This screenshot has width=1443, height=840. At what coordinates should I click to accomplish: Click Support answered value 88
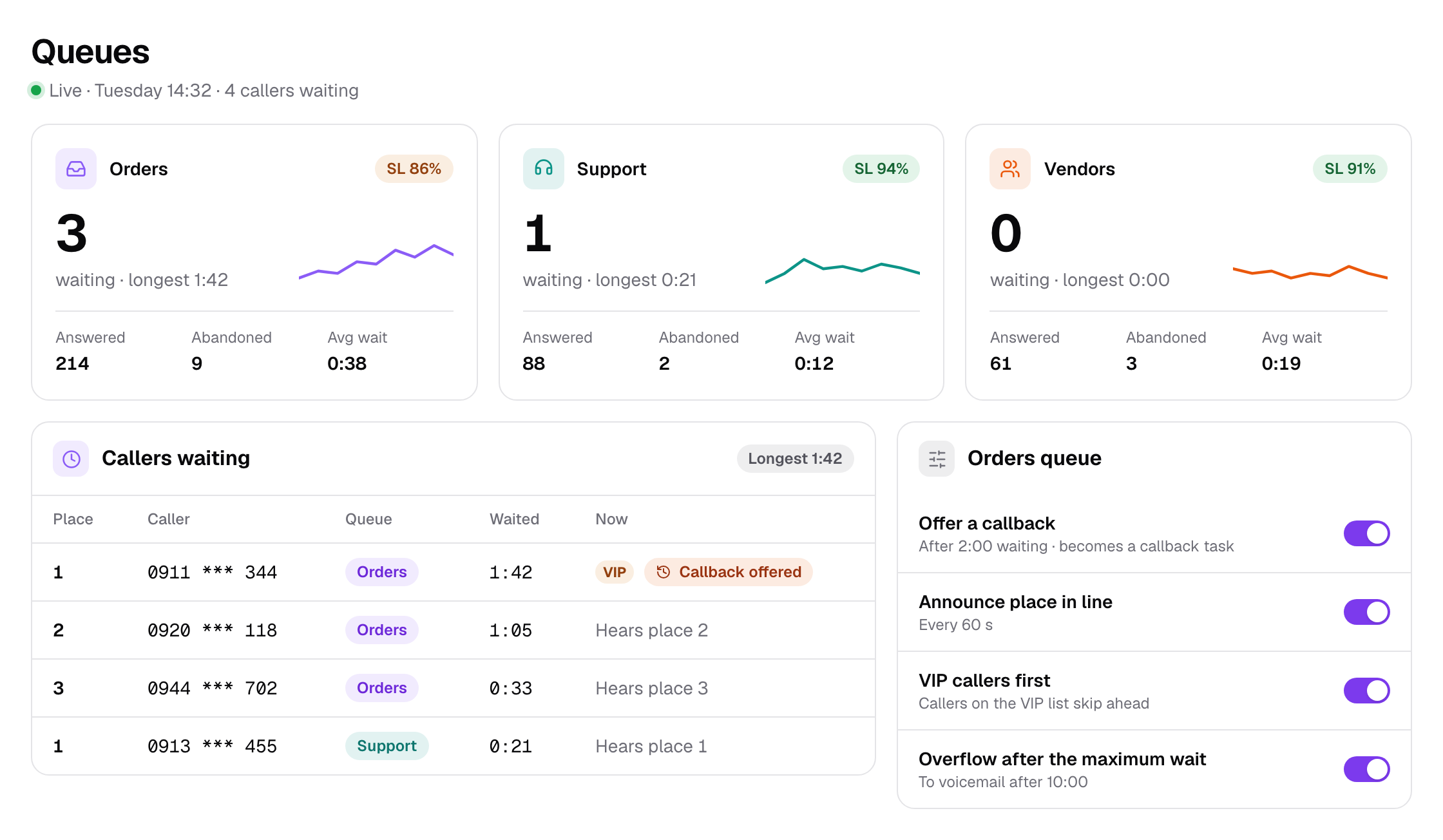tap(533, 364)
